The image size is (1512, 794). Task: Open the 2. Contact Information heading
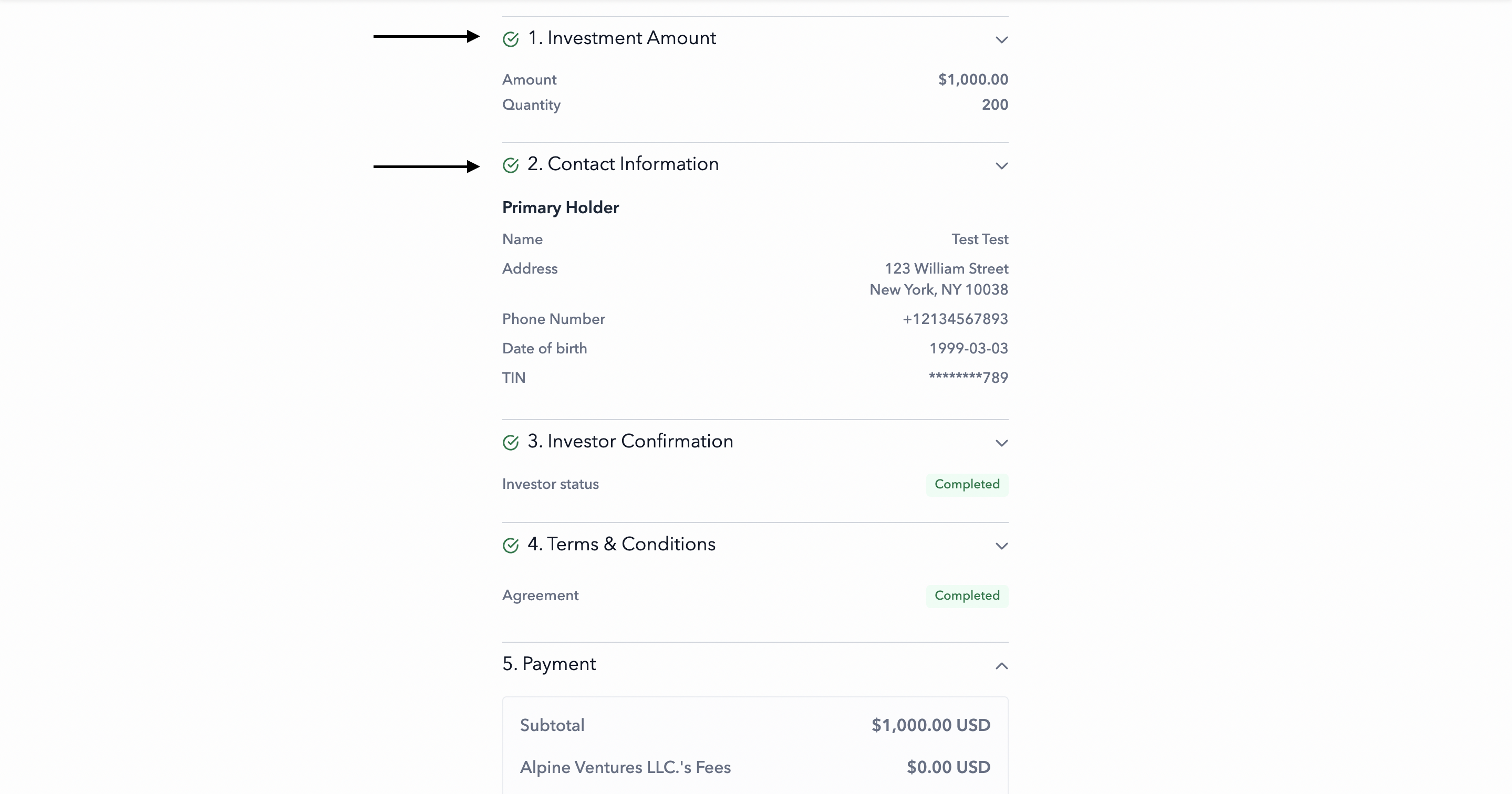[x=623, y=164]
